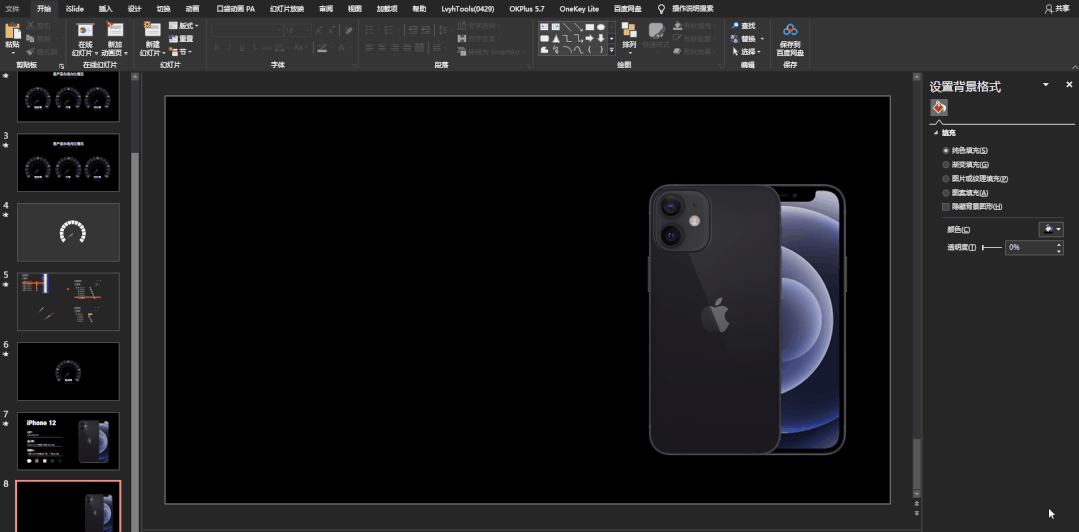Click the fill paint bucket icon in pane

pyautogui.click(x=939, y=107)
